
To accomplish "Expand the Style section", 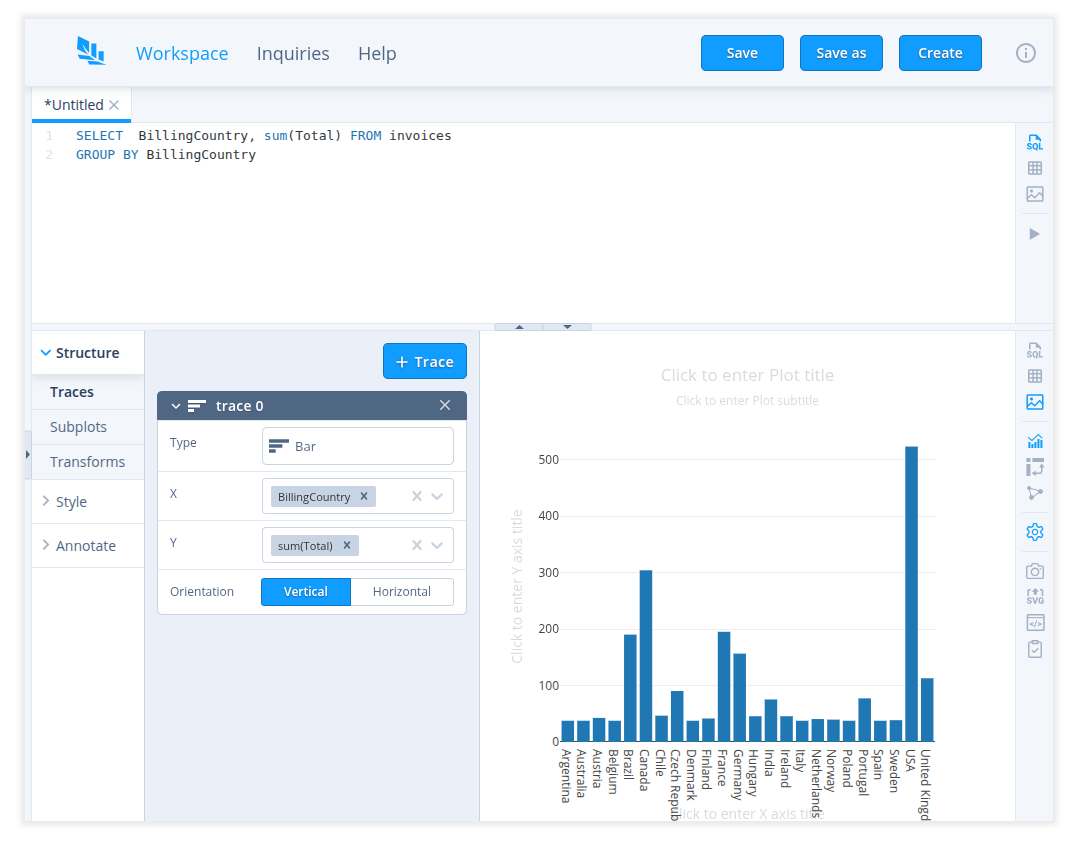I will pyautogui.click(x=71, y=502).
